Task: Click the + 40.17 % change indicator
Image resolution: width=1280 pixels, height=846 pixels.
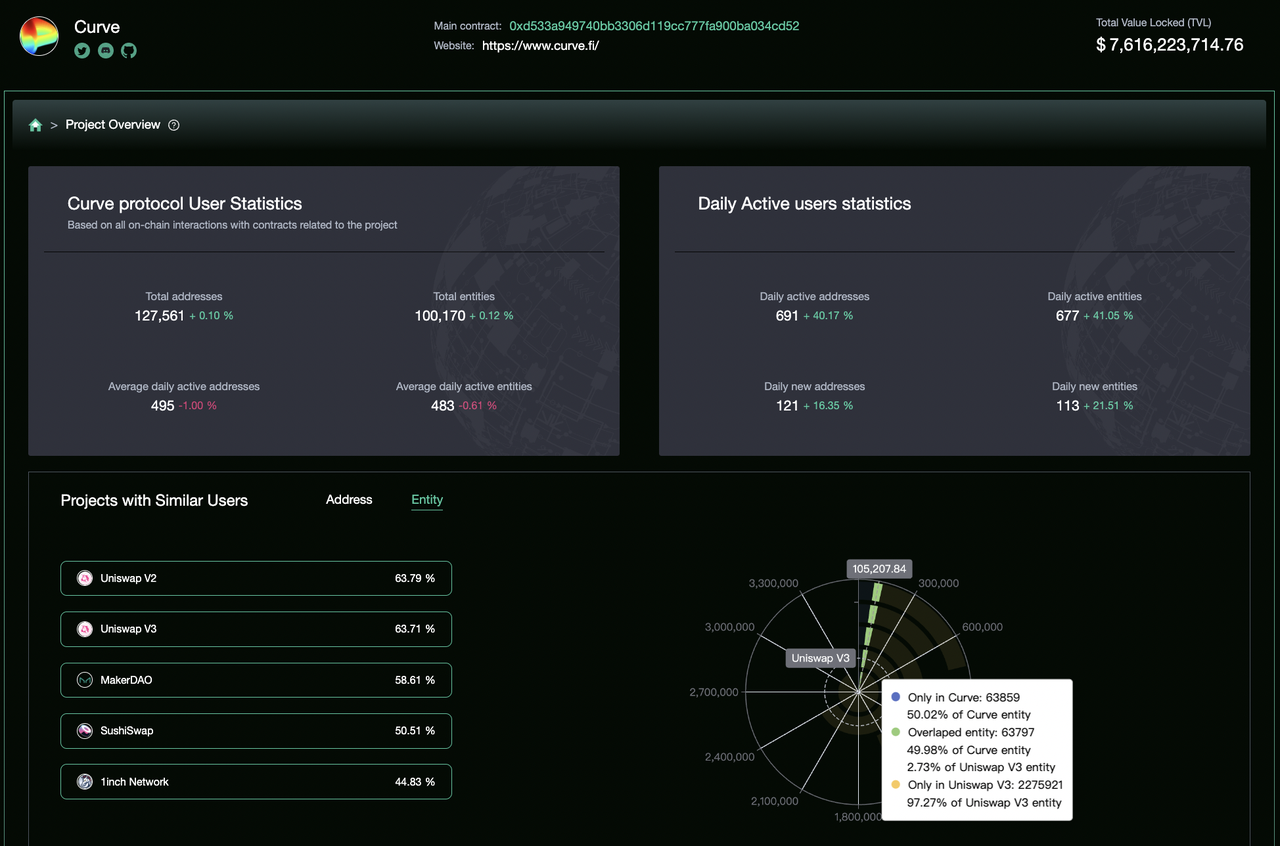Action: (828, 316)
